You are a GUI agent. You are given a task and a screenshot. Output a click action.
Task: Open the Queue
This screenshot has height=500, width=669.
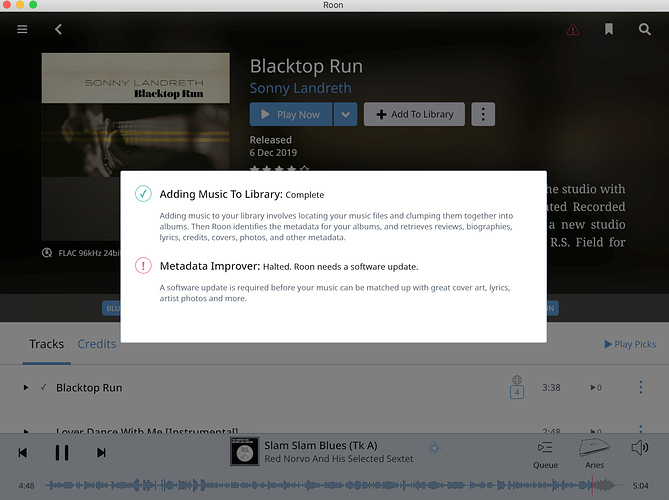tap(545, 455)
